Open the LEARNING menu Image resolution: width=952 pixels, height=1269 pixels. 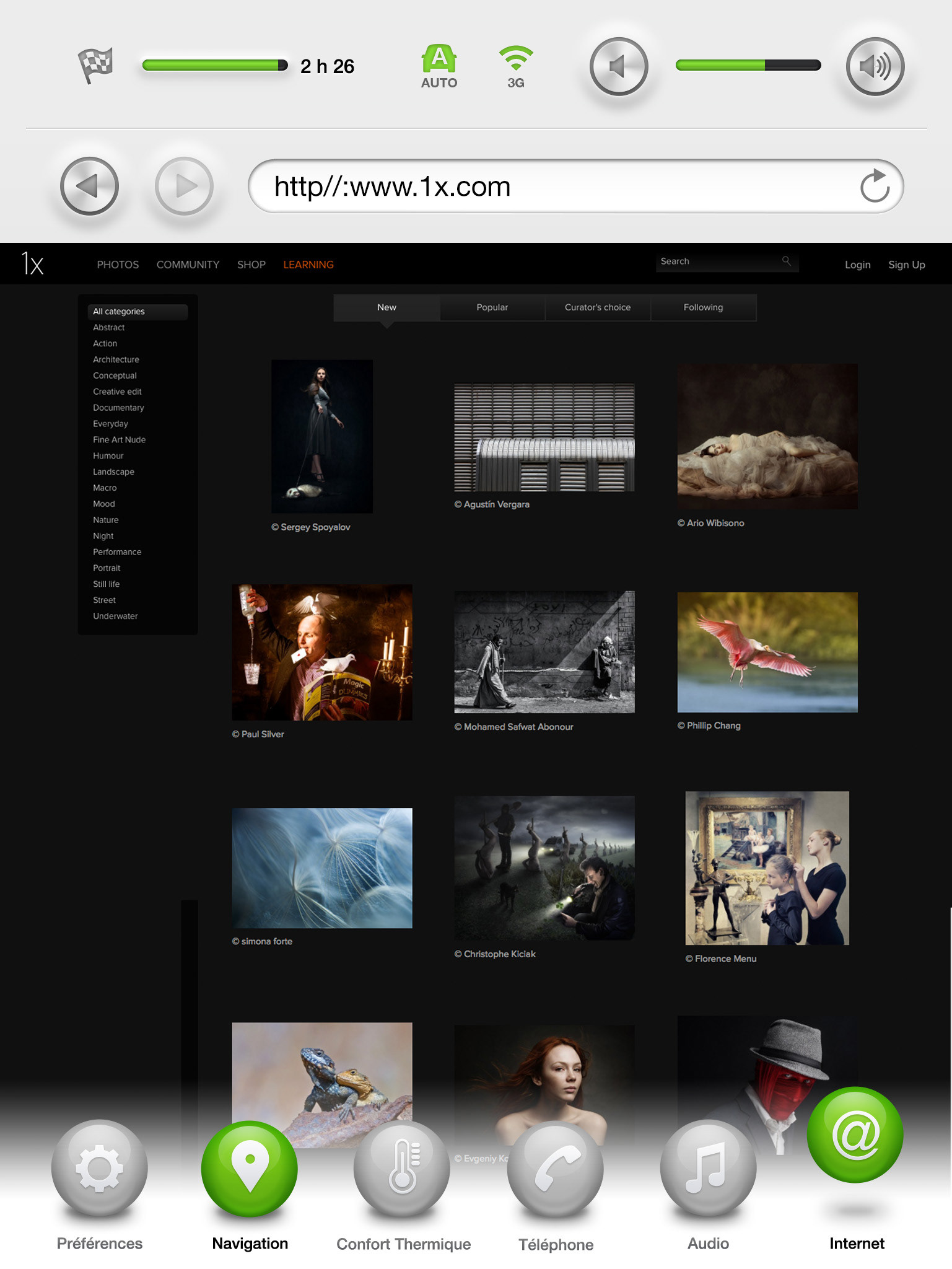pos(308,265)
